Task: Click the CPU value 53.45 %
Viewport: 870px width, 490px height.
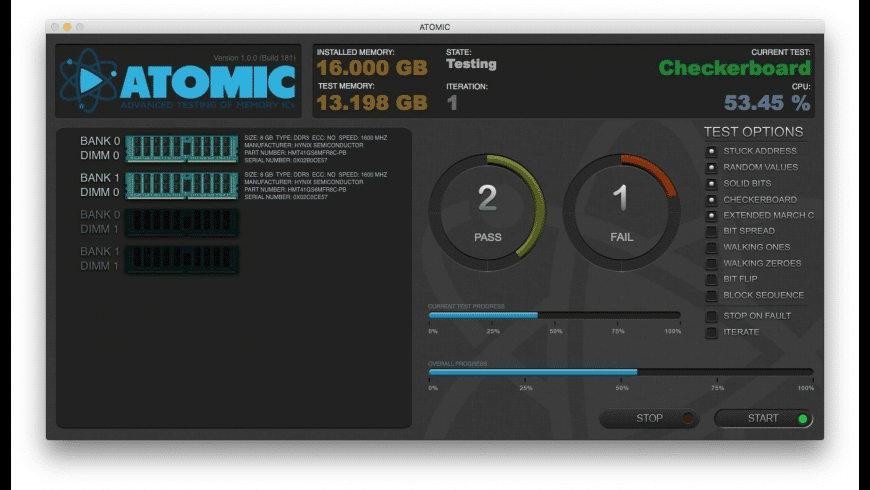Action: (x=767, y=102)
